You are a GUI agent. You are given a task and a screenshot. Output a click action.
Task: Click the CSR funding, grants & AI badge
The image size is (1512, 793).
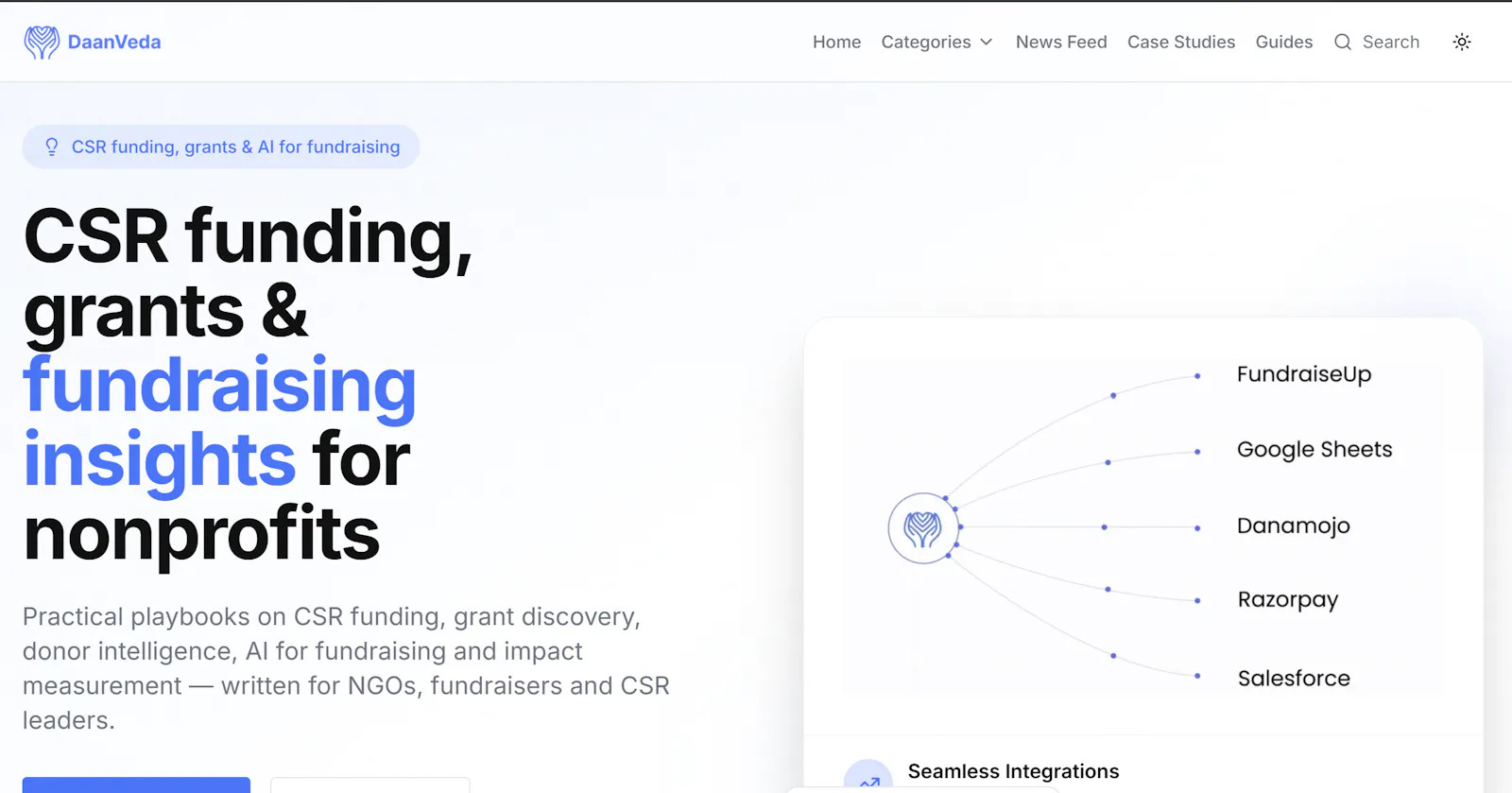(x=221, y=147)
